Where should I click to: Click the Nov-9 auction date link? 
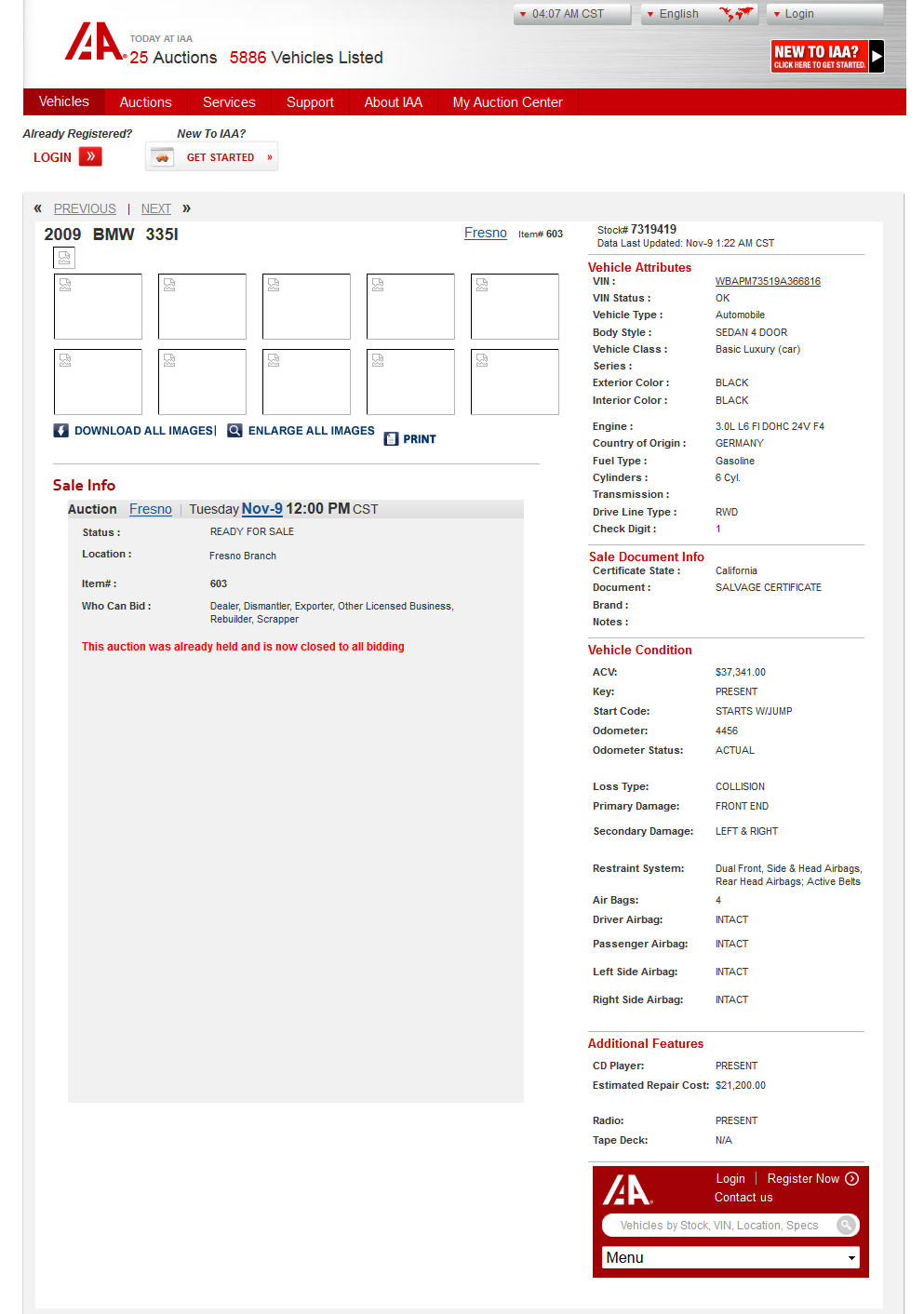pos(262,508)
